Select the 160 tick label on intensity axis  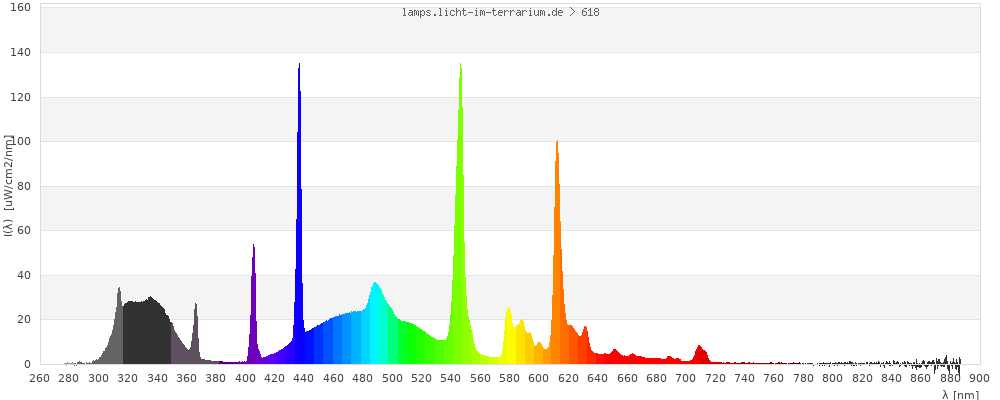[x=21, y=8]
